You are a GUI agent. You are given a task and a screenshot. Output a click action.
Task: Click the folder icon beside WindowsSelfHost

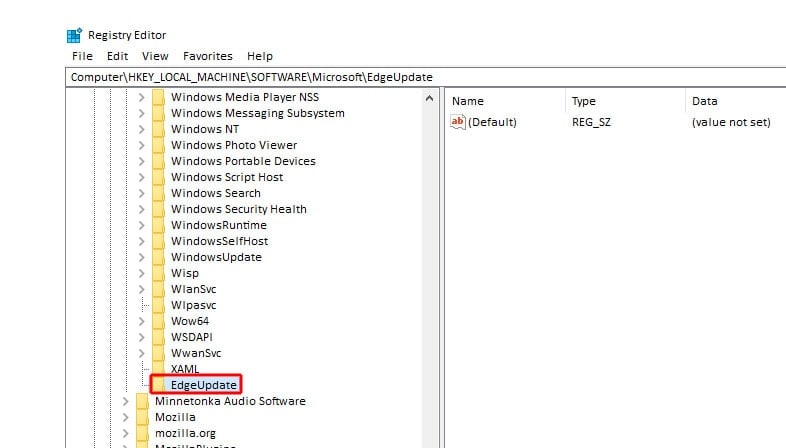pos(158,242)
